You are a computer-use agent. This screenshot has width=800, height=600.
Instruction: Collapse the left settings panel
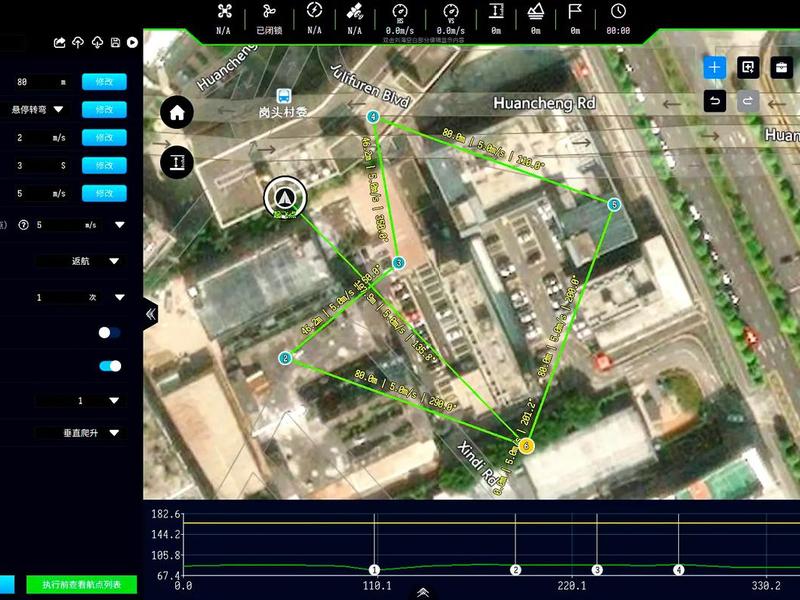[151, 314]
